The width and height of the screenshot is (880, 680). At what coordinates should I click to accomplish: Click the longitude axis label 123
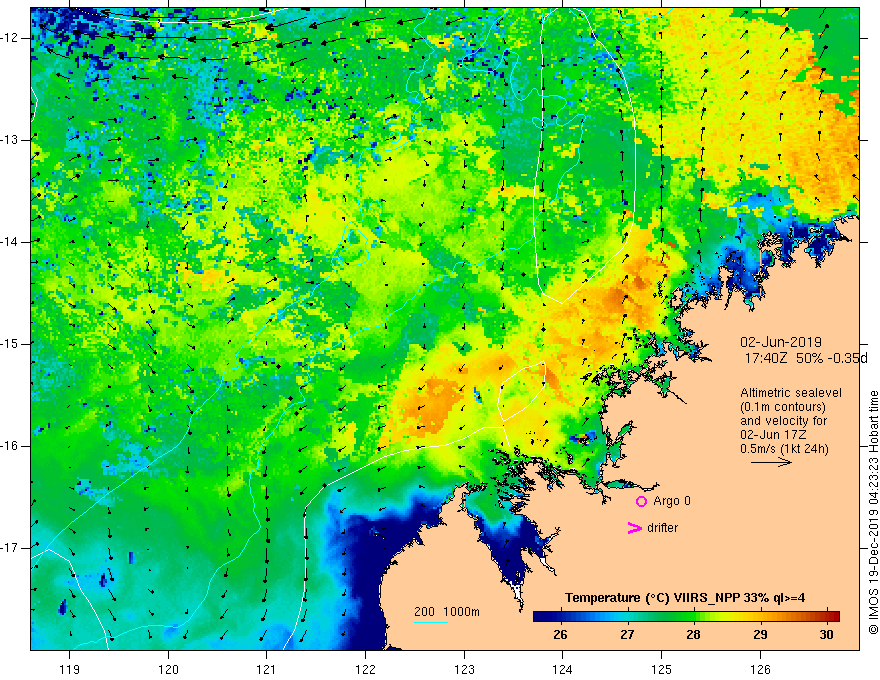(x=464, y=669)
